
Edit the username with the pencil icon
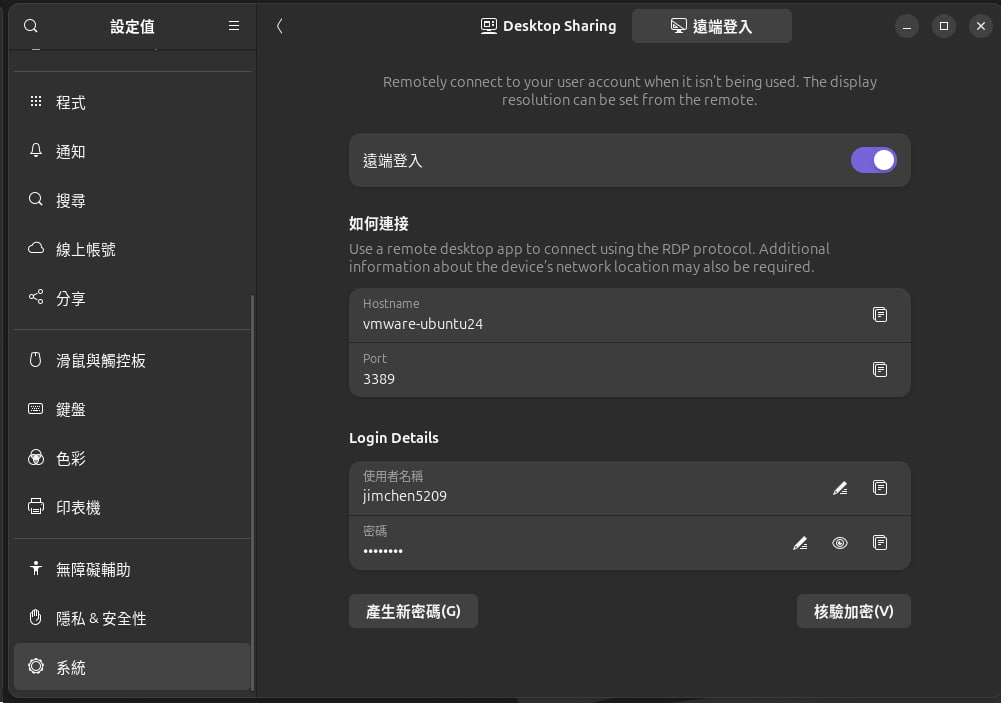click(x=840, y=488)
